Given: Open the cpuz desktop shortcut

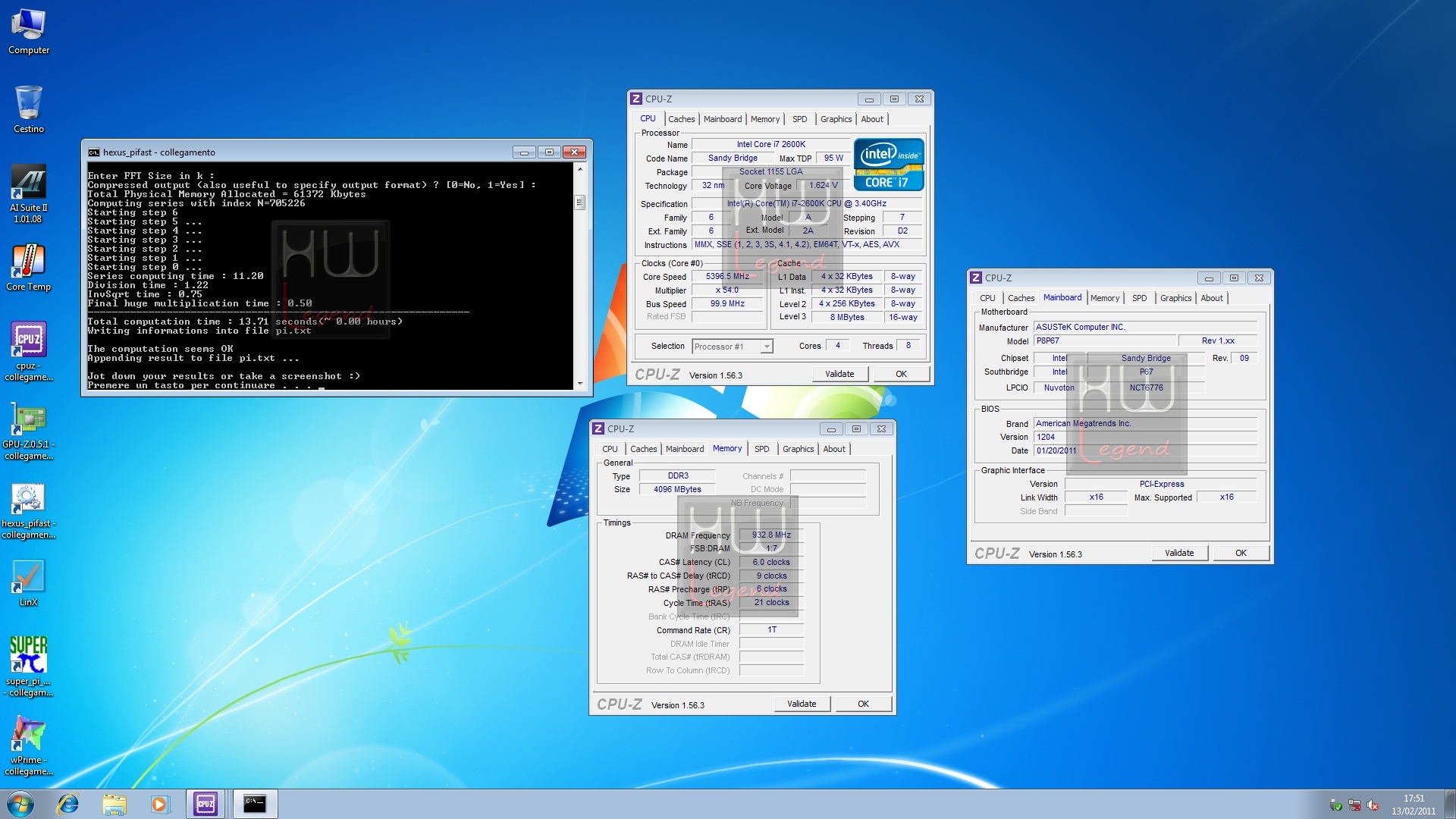Looking at the screenshot, I should point(28,352).
